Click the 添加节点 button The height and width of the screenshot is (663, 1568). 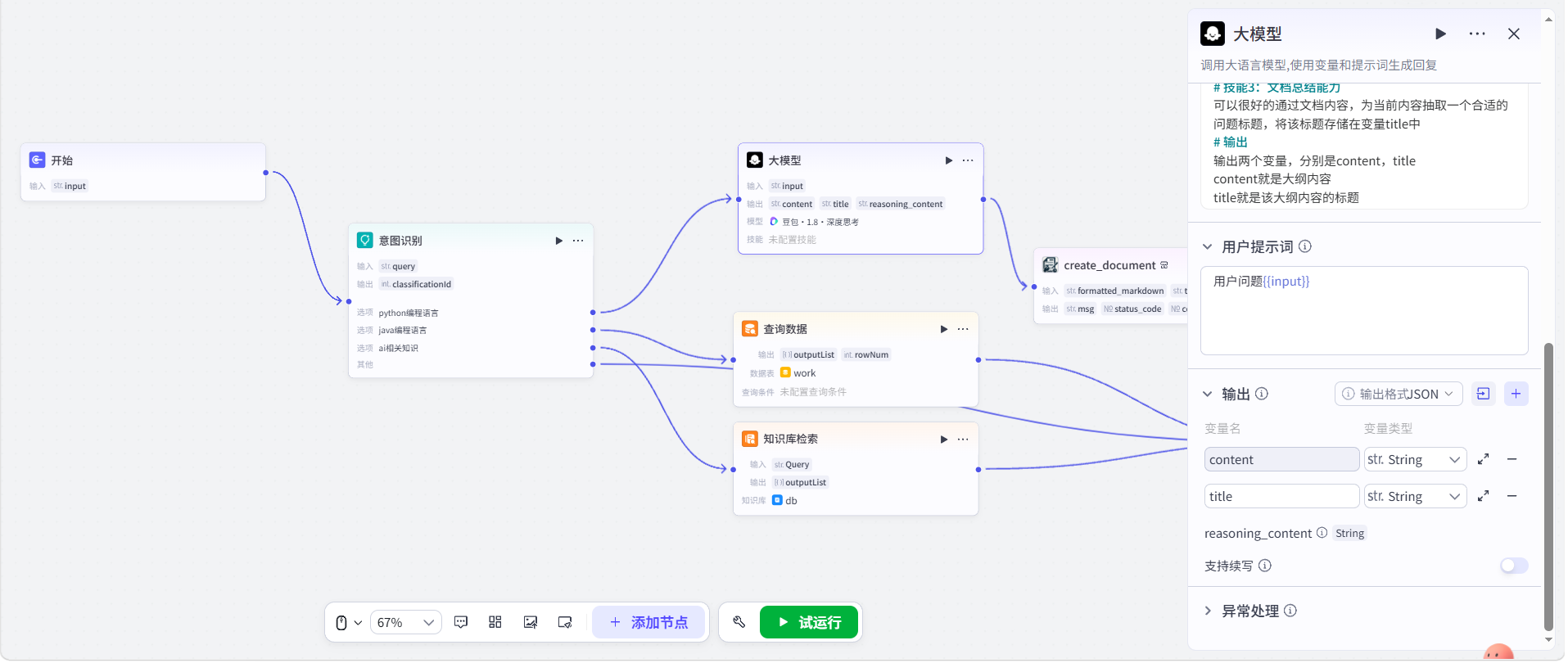(x=648, y=622)
